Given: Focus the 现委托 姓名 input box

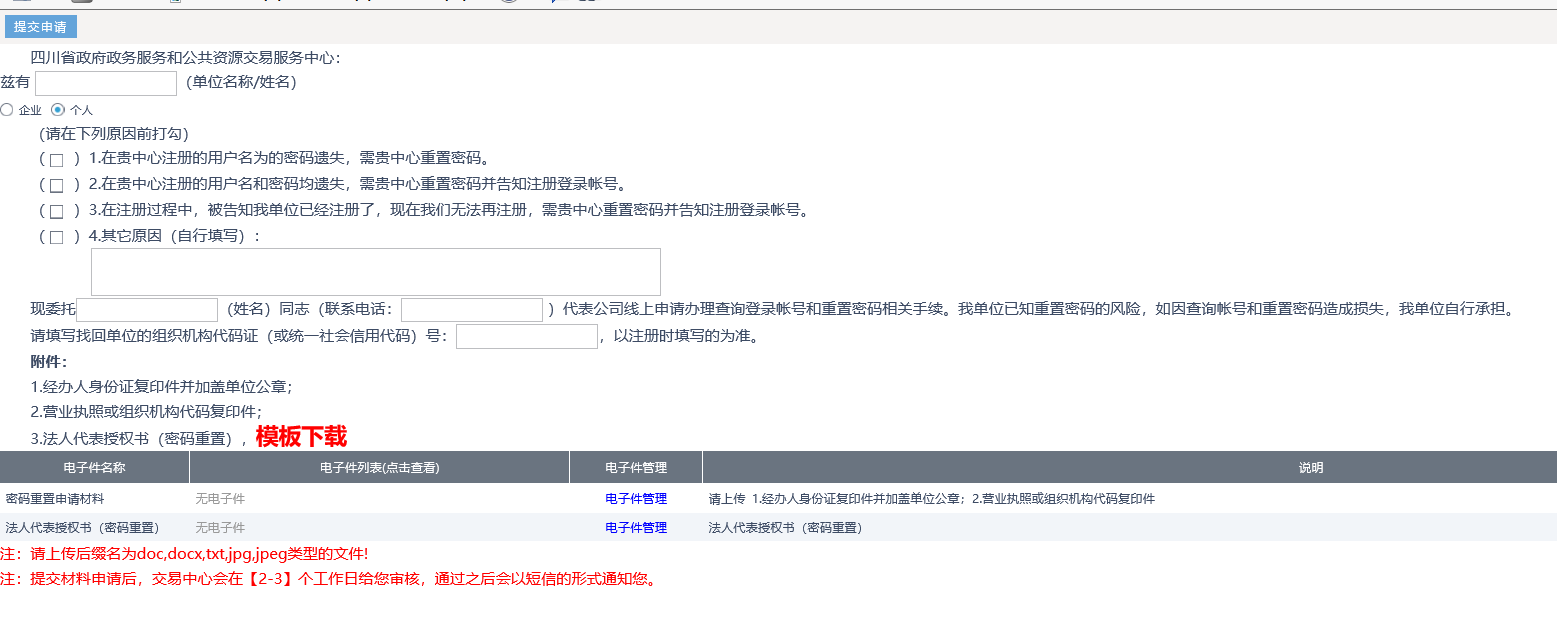Looking at the screenshot, I should tap(148, 310).
